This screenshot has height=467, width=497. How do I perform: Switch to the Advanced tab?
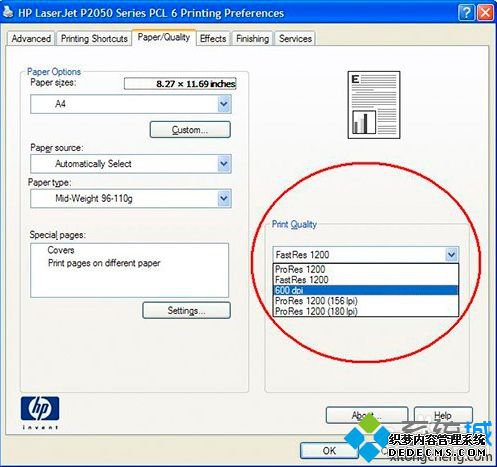point(30,38)
